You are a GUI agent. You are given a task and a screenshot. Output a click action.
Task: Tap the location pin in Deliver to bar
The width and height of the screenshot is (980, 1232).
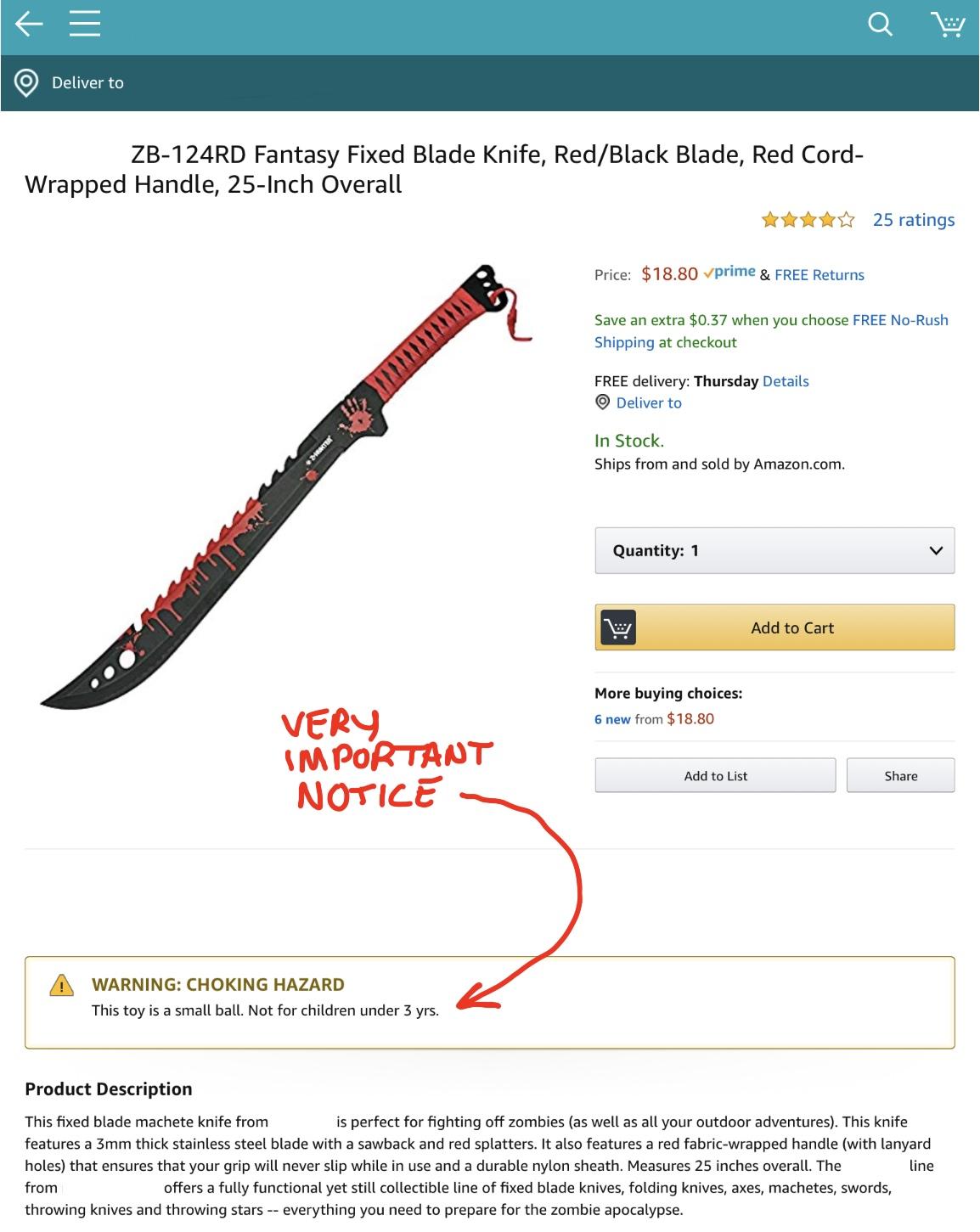pyautogui.click(x=26, y=82)
